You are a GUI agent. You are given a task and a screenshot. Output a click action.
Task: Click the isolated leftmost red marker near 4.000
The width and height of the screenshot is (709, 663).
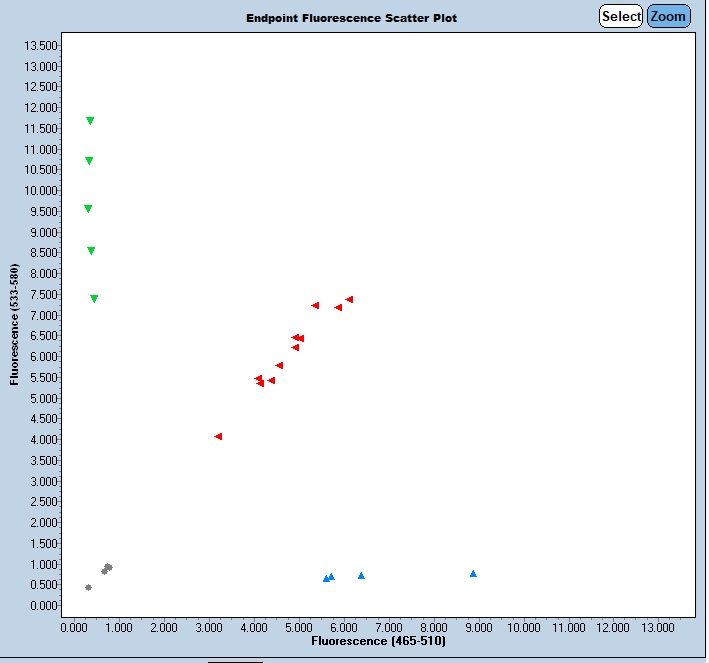pyautogui.click(x=218, y=436)
